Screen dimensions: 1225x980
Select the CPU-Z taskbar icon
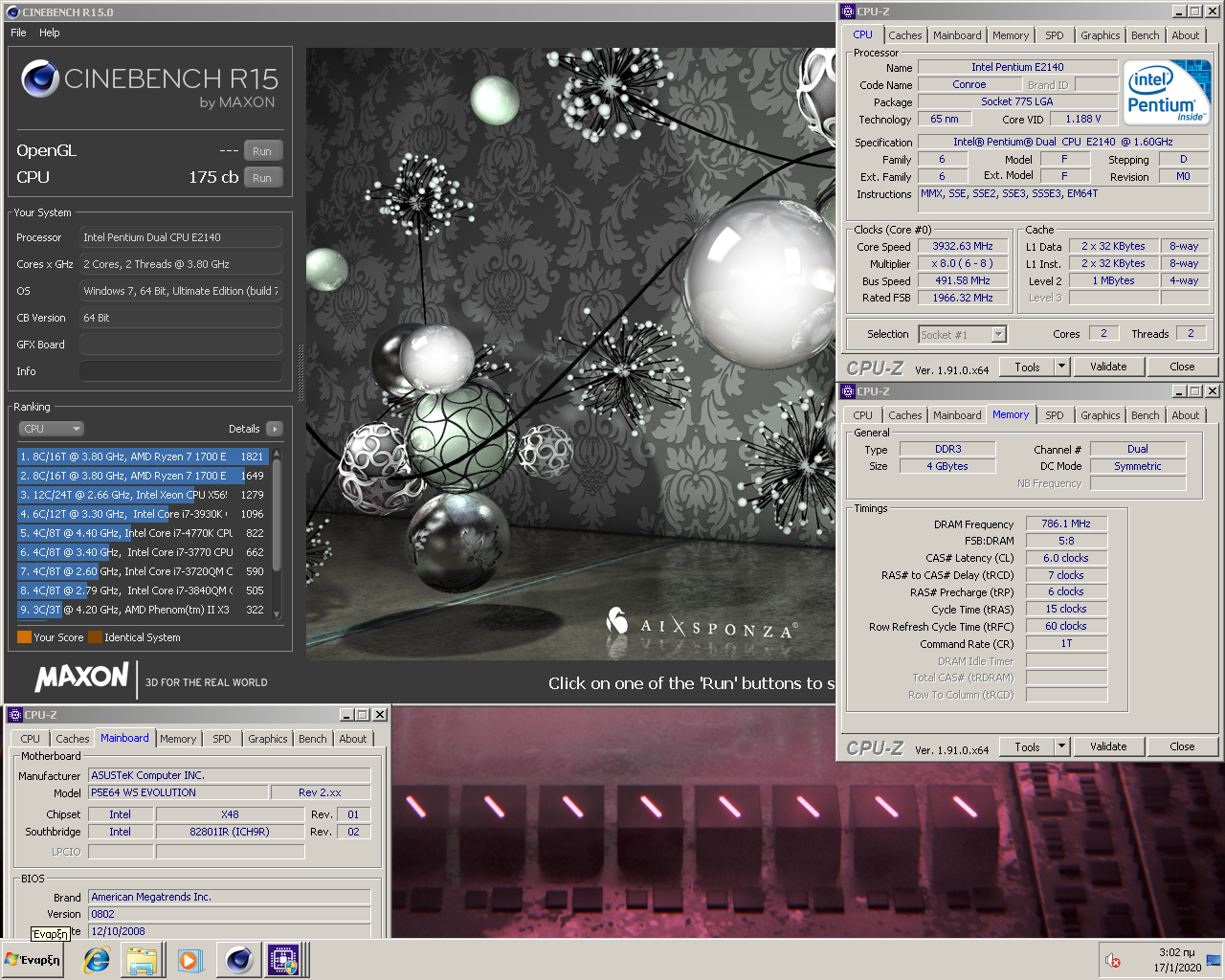(283, 959)
